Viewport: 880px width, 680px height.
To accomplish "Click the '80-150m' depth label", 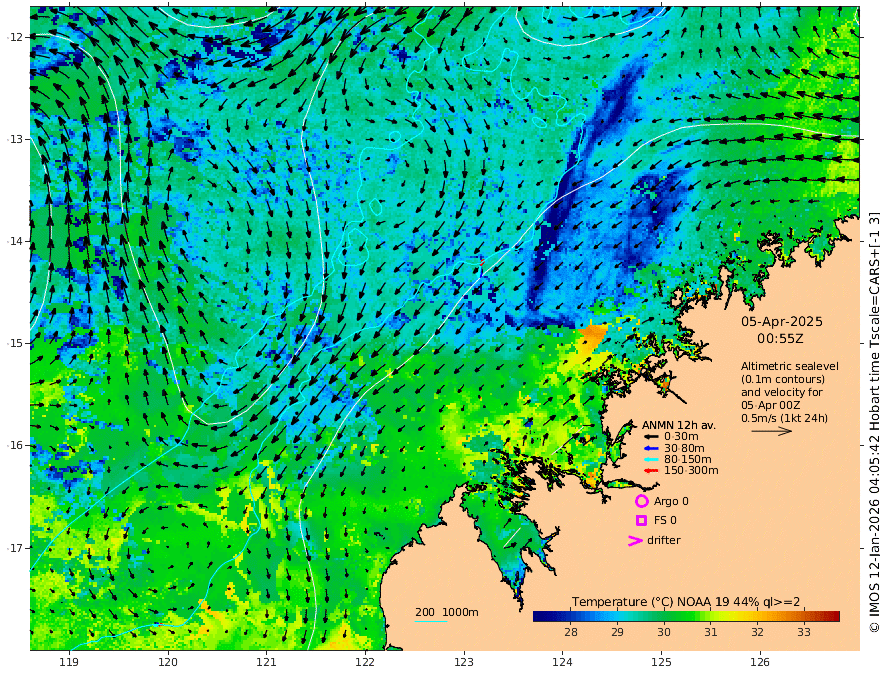I will [x=688, y=460].
